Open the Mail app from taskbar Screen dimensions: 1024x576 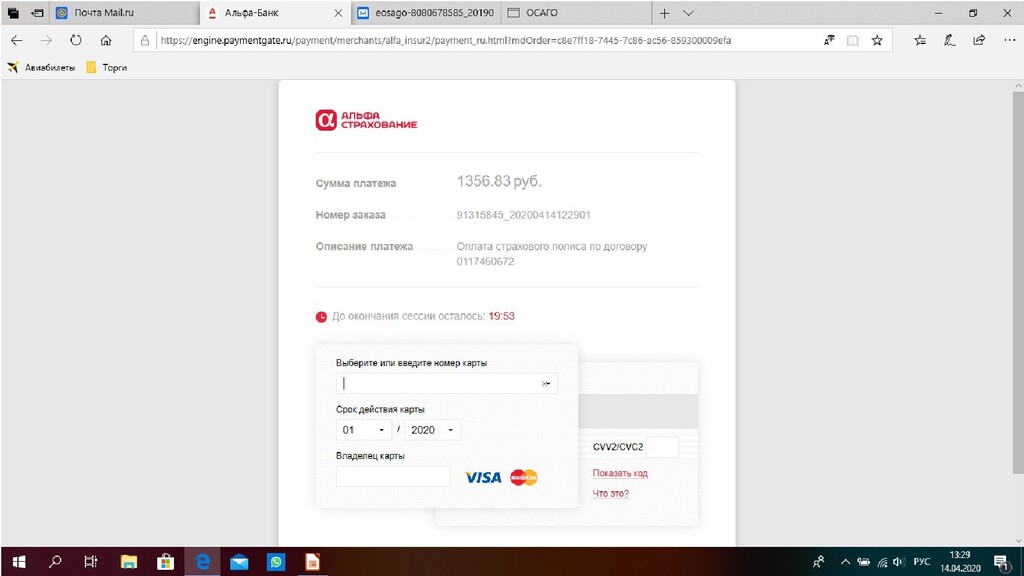pos(239,562)
